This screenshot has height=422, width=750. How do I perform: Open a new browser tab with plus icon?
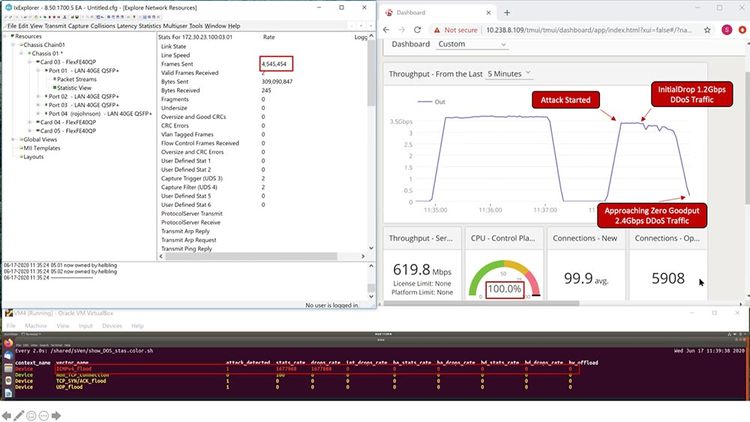point(507,12)
